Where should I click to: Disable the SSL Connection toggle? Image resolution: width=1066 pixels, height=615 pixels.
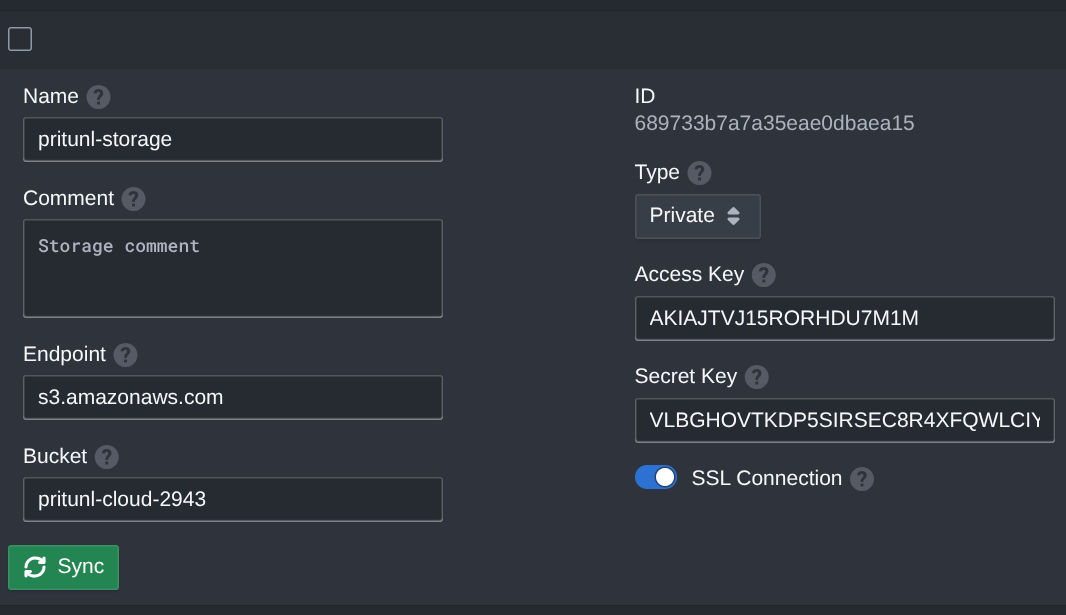pos(656,477)
